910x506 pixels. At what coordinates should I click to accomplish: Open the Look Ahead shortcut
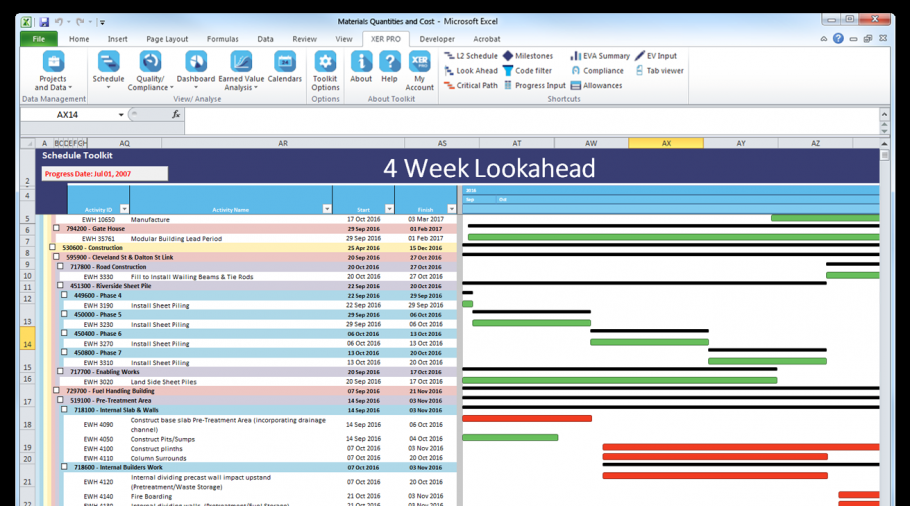click(471, 71)
